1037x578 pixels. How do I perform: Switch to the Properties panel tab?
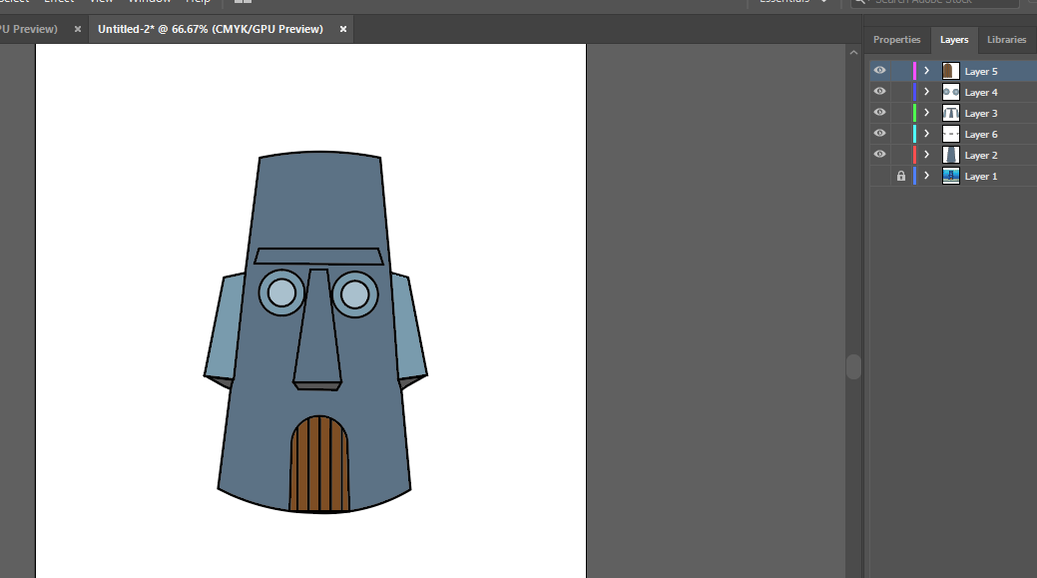897,40
